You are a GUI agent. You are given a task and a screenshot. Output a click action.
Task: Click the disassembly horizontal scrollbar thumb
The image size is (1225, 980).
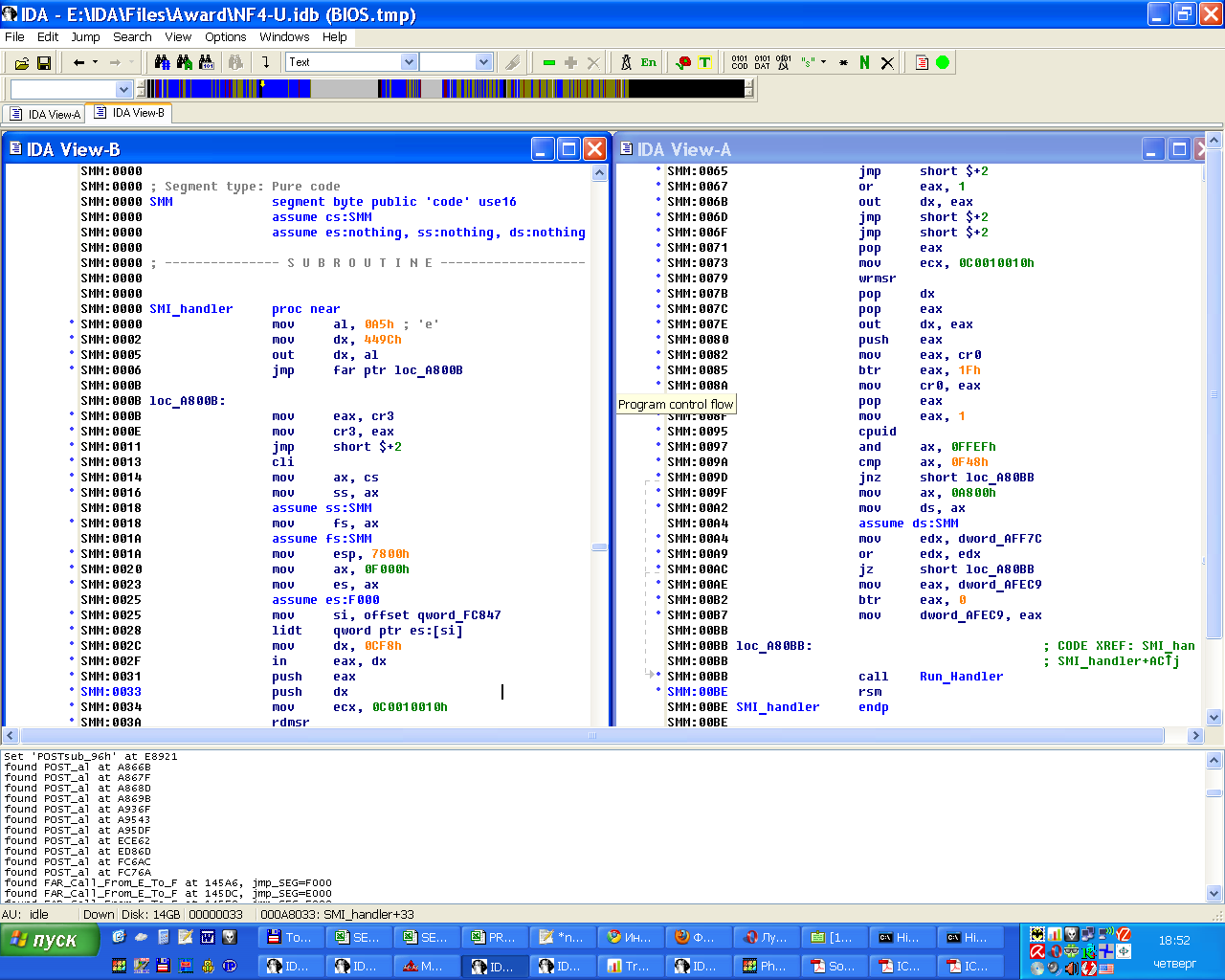coord(591,736)
